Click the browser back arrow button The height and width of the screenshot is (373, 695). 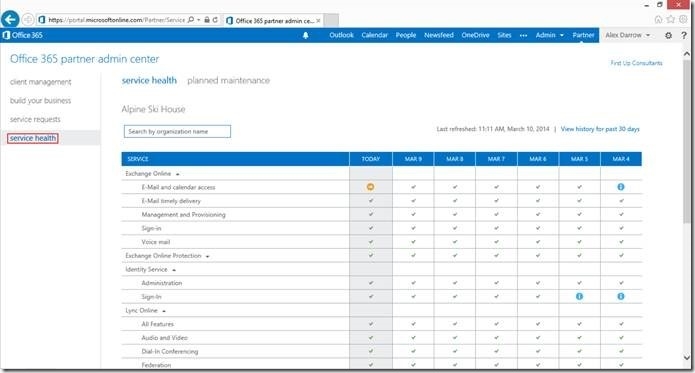click(x=10, y=19)
